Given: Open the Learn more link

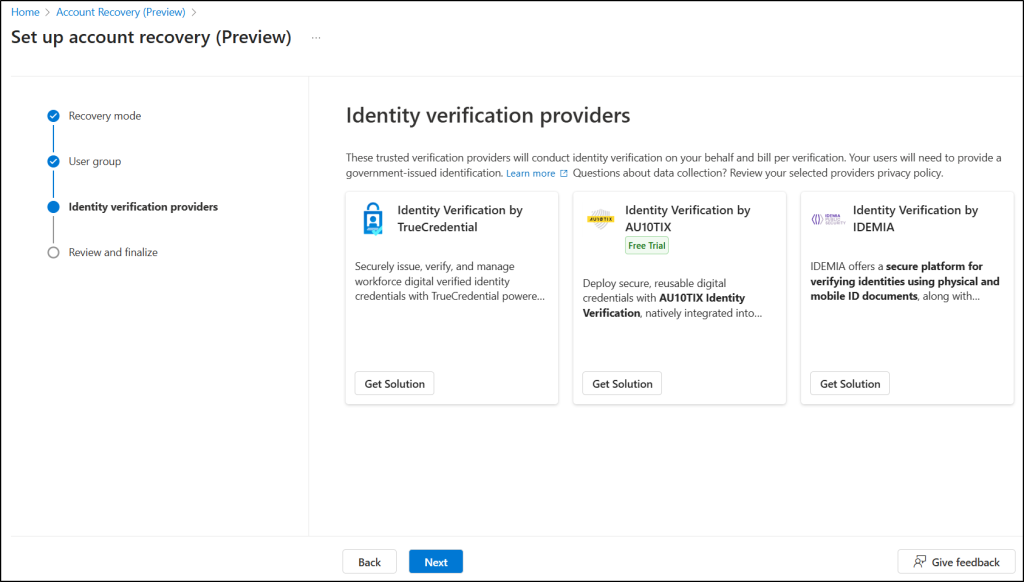Looking at the screenshot, I should pos(531,172).
